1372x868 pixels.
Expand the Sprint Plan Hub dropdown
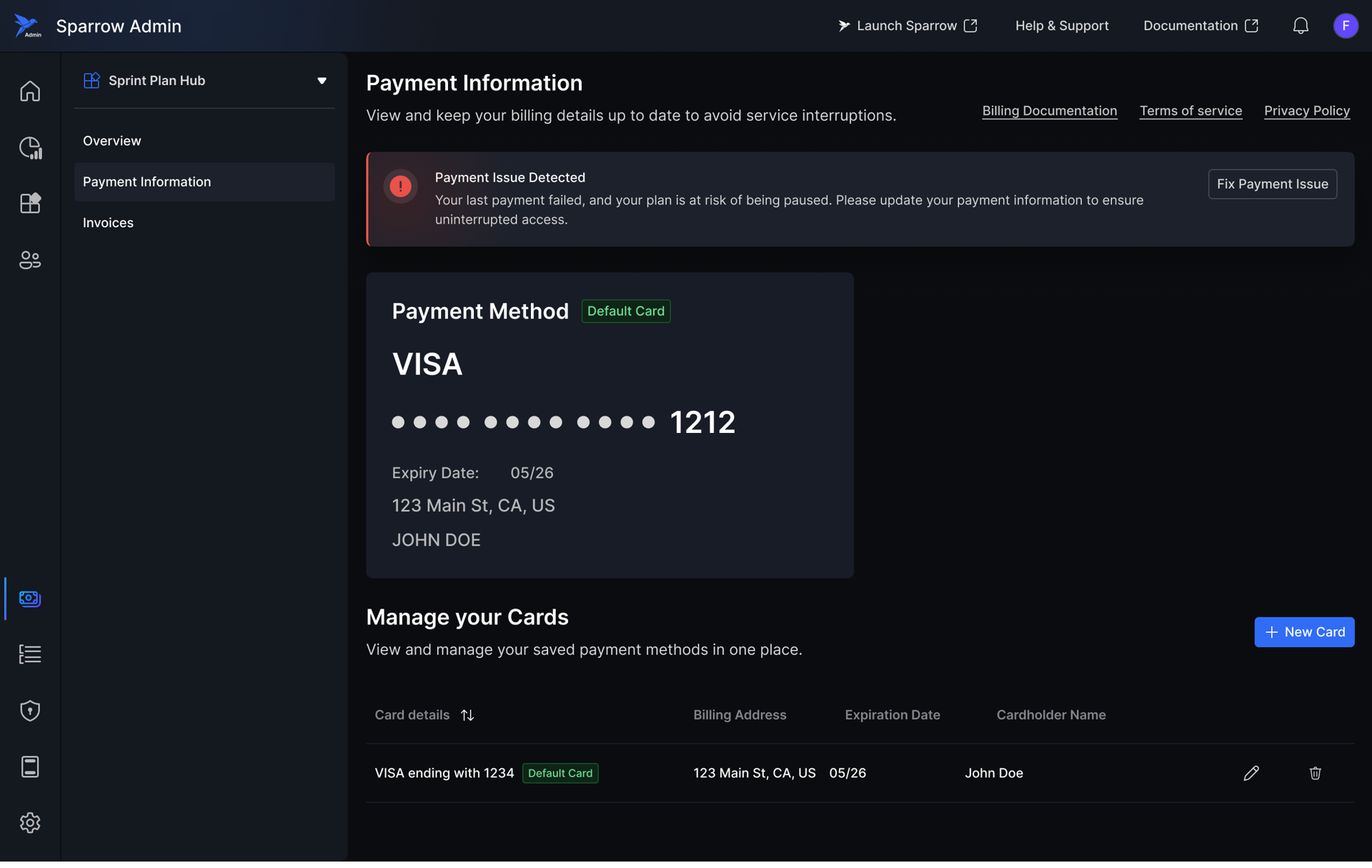pyautogui.click(x=322, y=81)
